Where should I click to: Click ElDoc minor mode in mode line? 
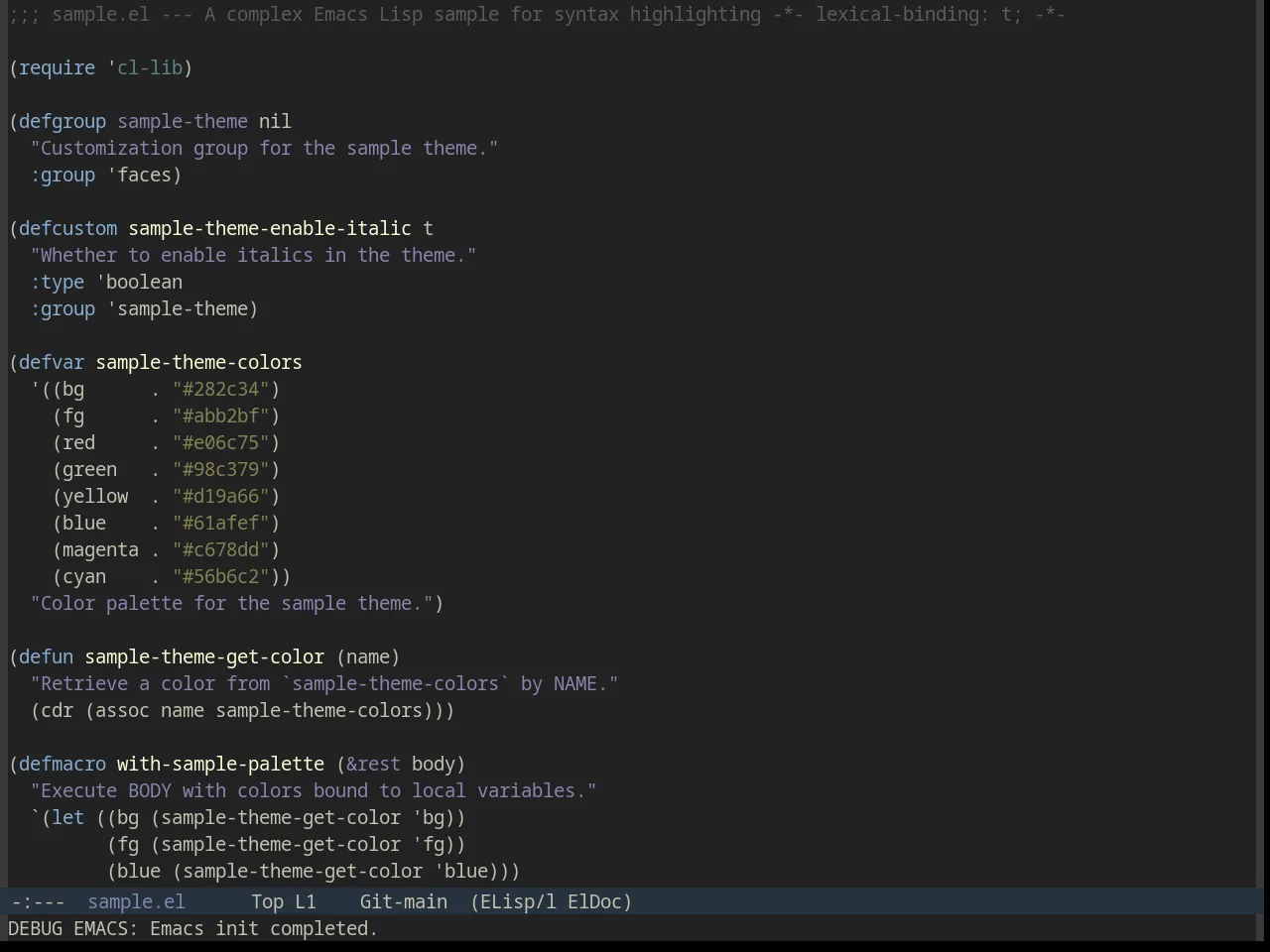594,901
